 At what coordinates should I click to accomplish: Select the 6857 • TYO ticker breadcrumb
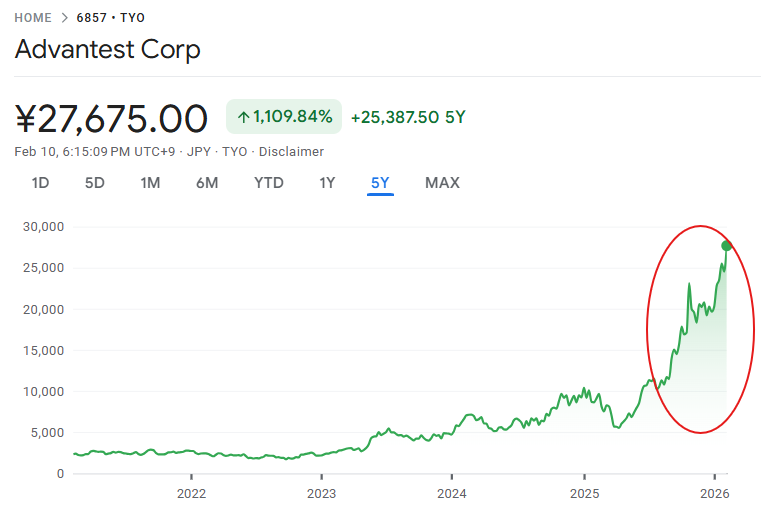click(109, 17)
